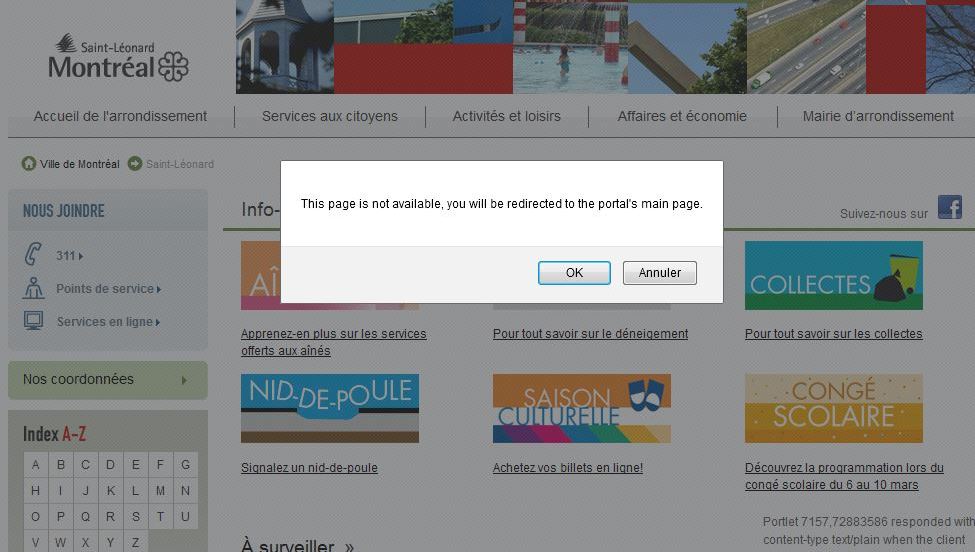
Task: Click the Ville de Montréal home icon
Action: (29, 164)
